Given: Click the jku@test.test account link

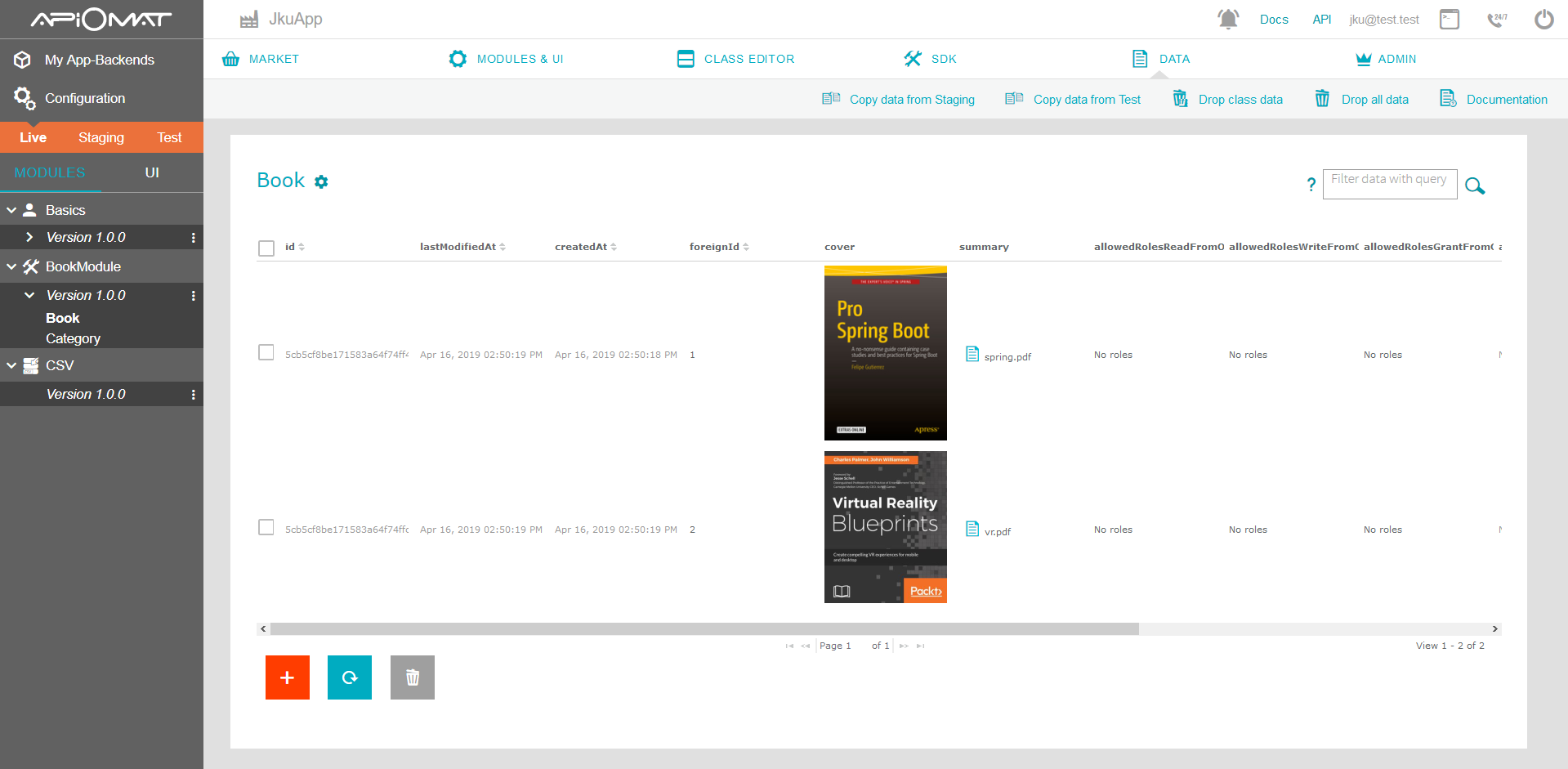Looking at the screenshot, I should coord(1384,20).
